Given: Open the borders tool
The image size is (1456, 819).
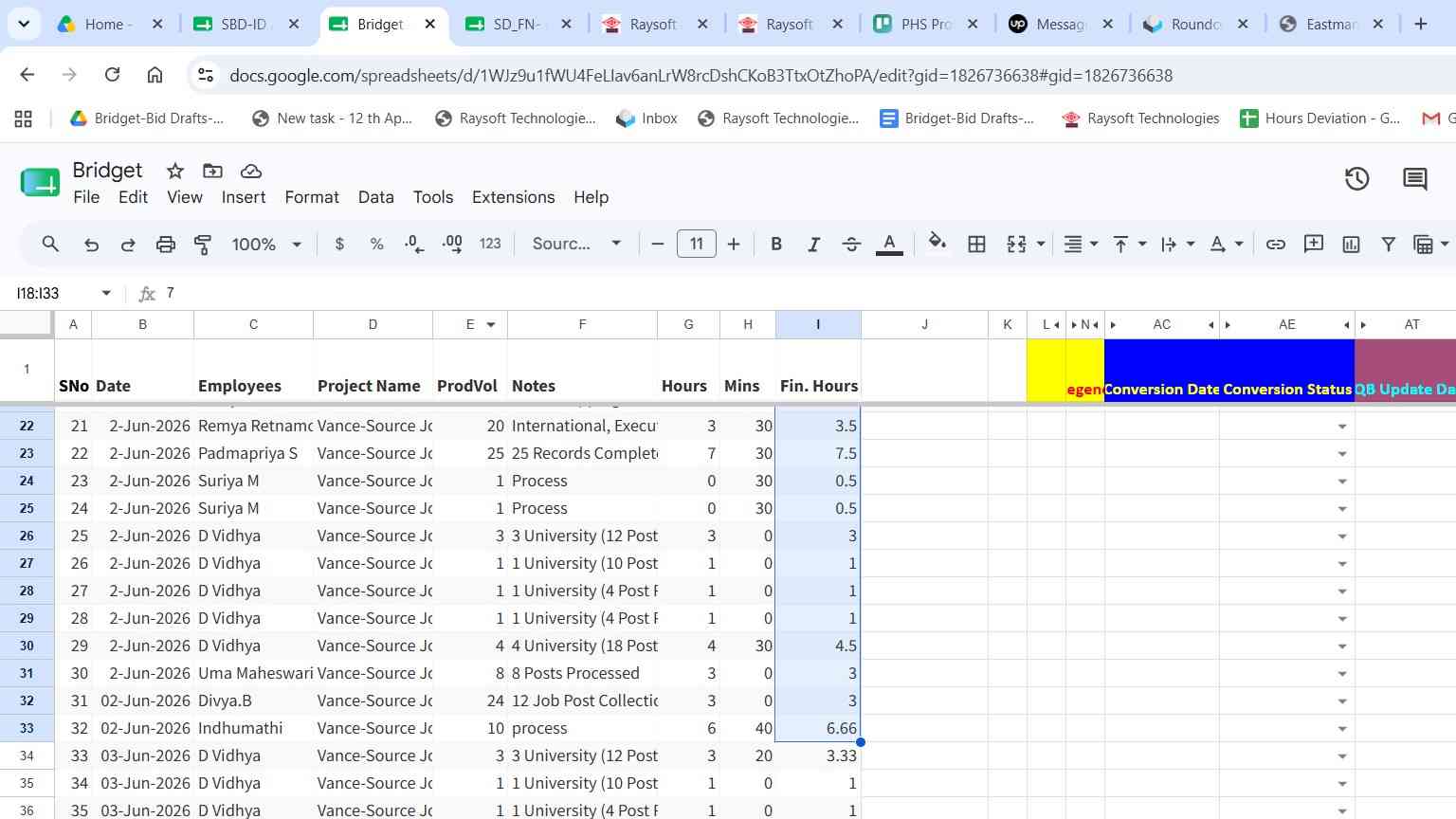Looking at the screenshot, I should click(976, 244).
